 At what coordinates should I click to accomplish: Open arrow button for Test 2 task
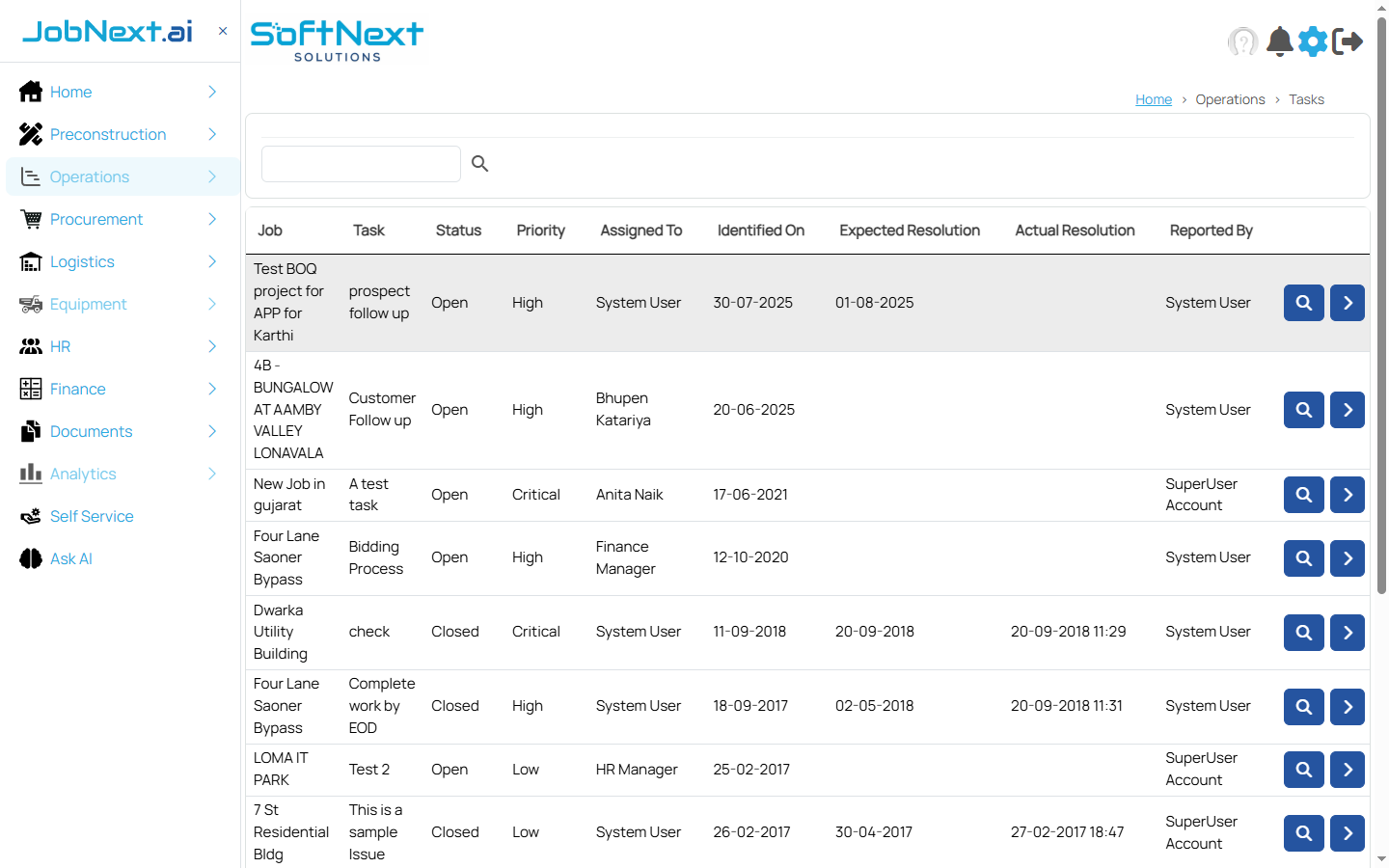coord(1347,770)
